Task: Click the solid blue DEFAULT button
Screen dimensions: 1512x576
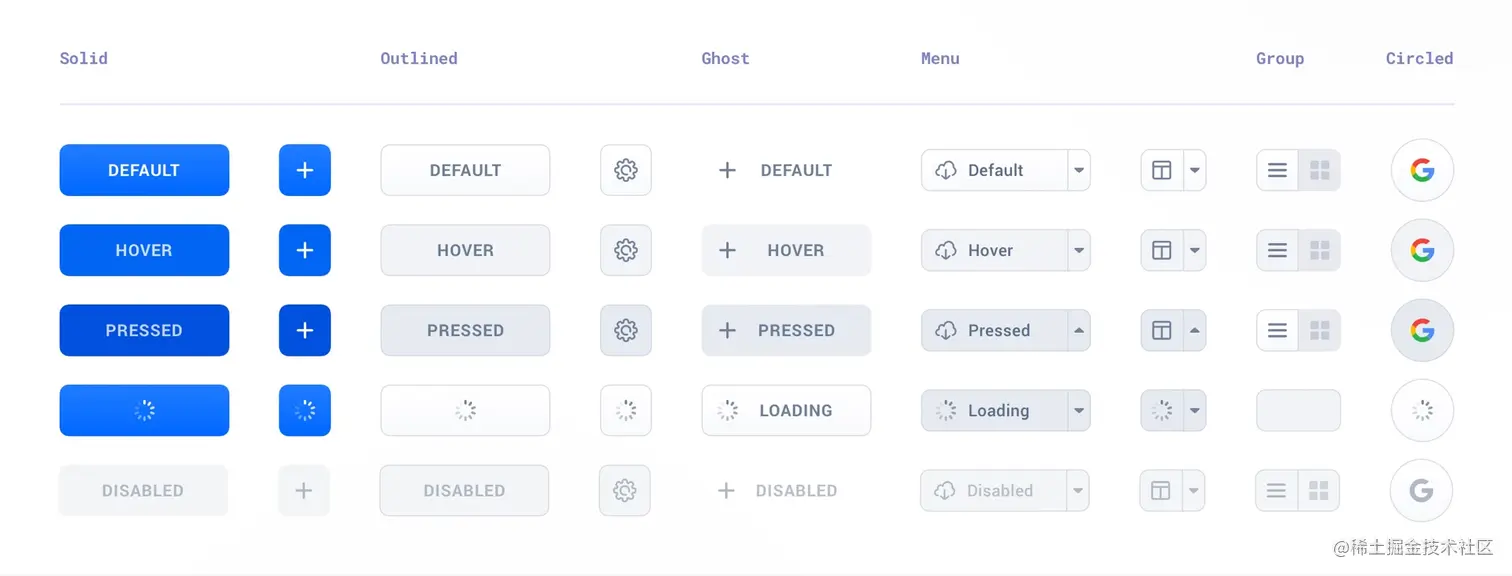Action: (144, 170)
